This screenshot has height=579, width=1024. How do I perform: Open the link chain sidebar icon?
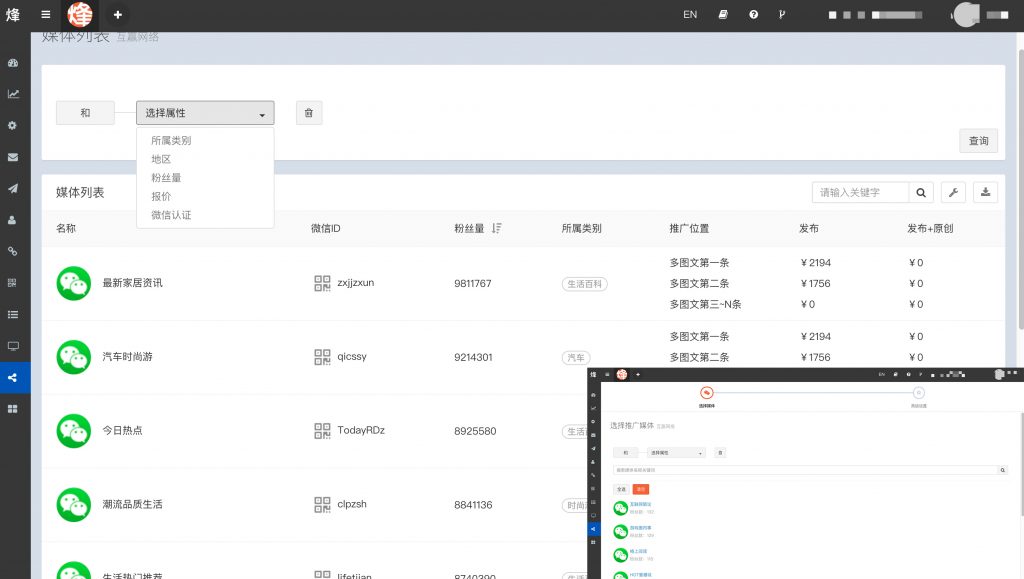click(x=12, y=251)
